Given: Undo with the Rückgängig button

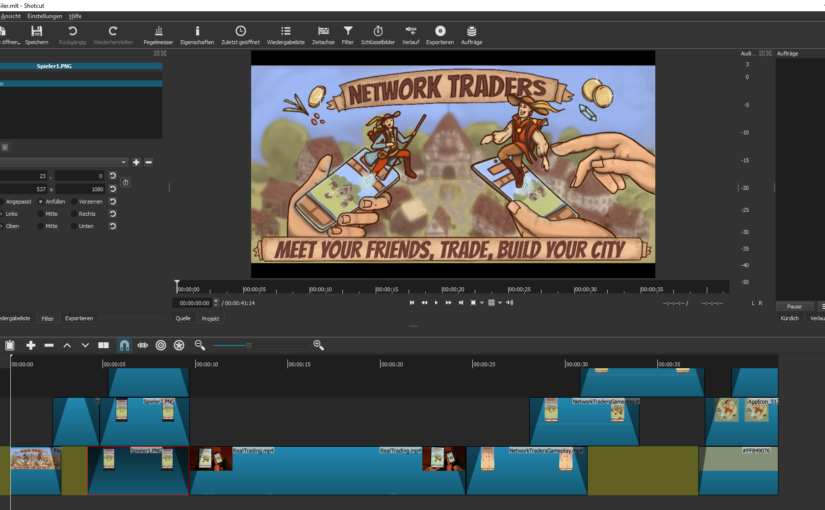Looking at the screenshot, I should (x=72, y=35).
